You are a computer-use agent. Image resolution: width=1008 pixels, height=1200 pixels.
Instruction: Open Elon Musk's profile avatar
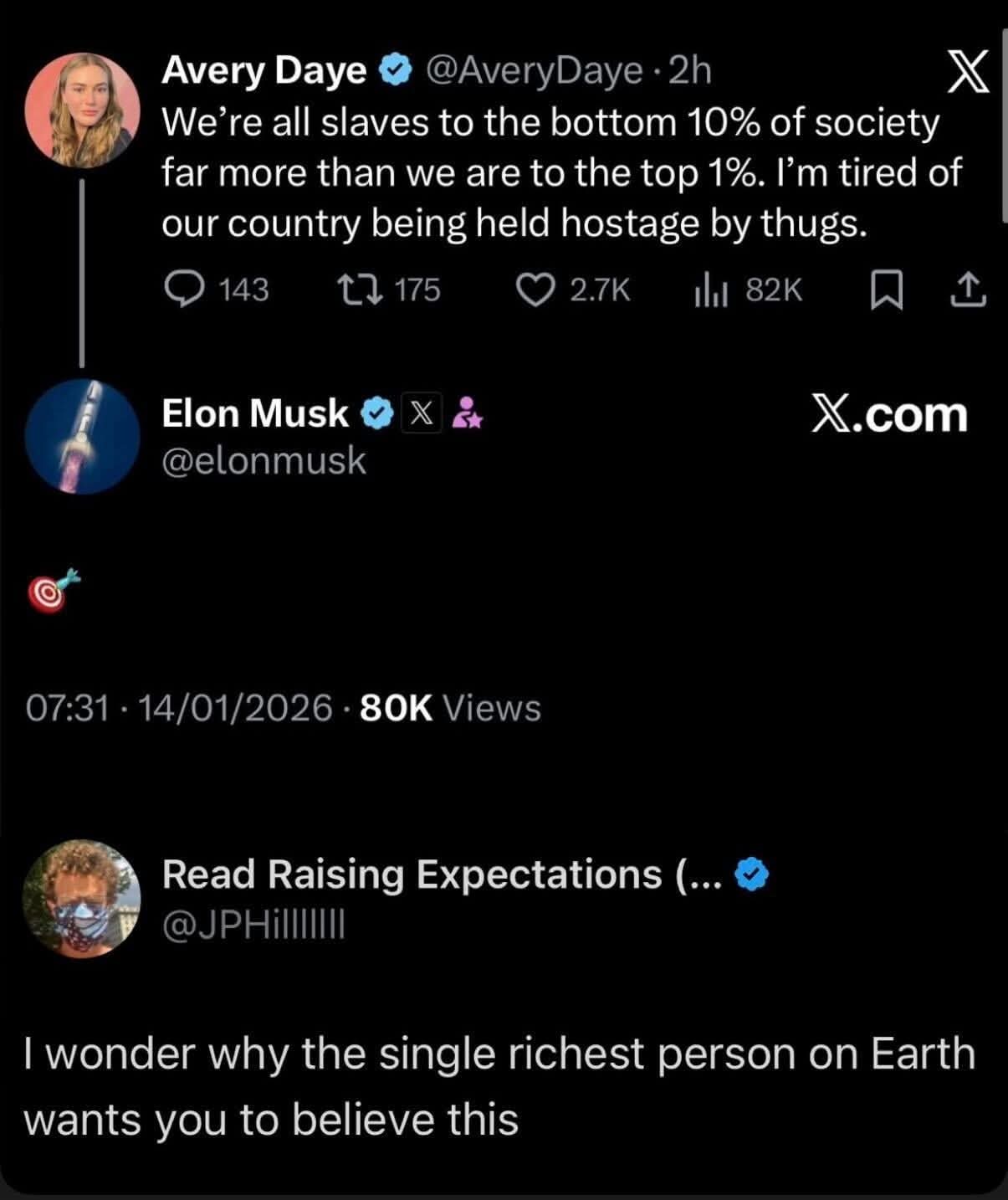tap(82, 437)
